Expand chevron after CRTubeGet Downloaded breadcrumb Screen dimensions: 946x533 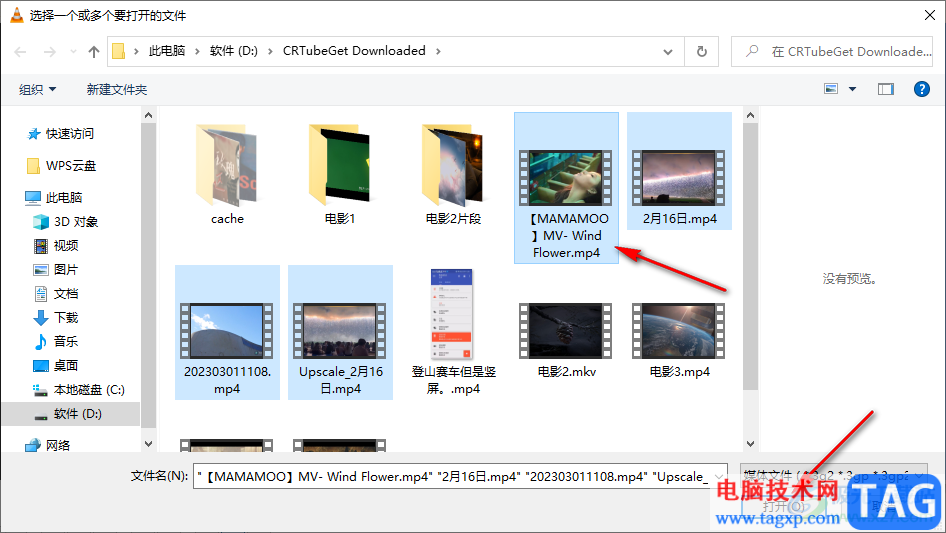tap(438, 52)
